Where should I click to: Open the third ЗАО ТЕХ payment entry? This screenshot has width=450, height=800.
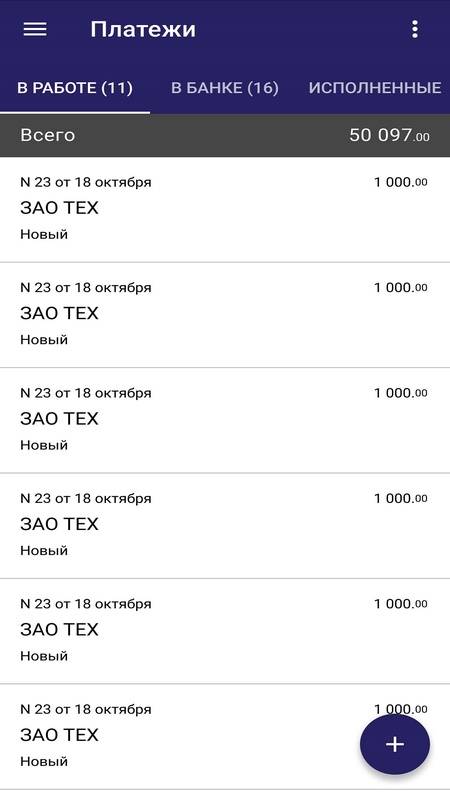[225, 420]
